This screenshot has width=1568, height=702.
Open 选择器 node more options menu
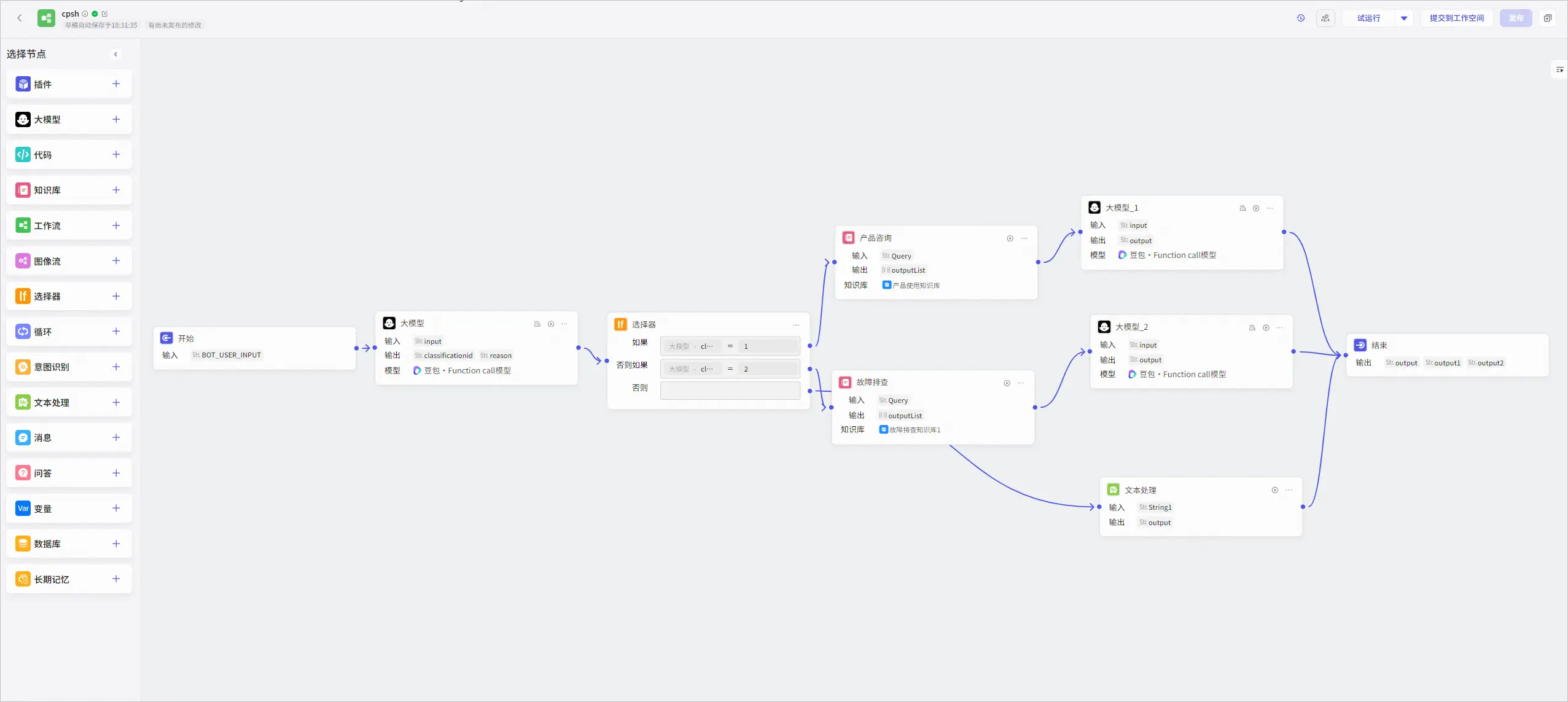click(x=797, y=325)
